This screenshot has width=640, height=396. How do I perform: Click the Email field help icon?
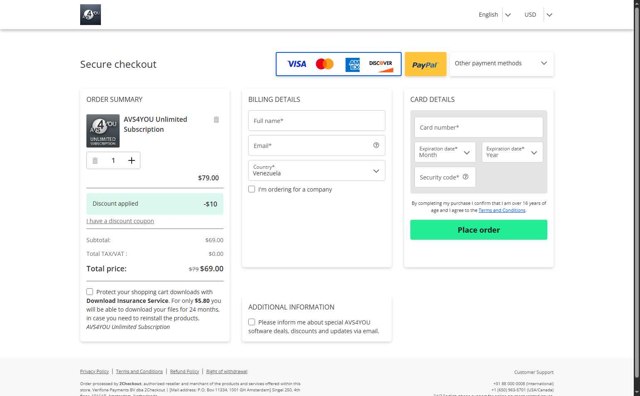376,145
